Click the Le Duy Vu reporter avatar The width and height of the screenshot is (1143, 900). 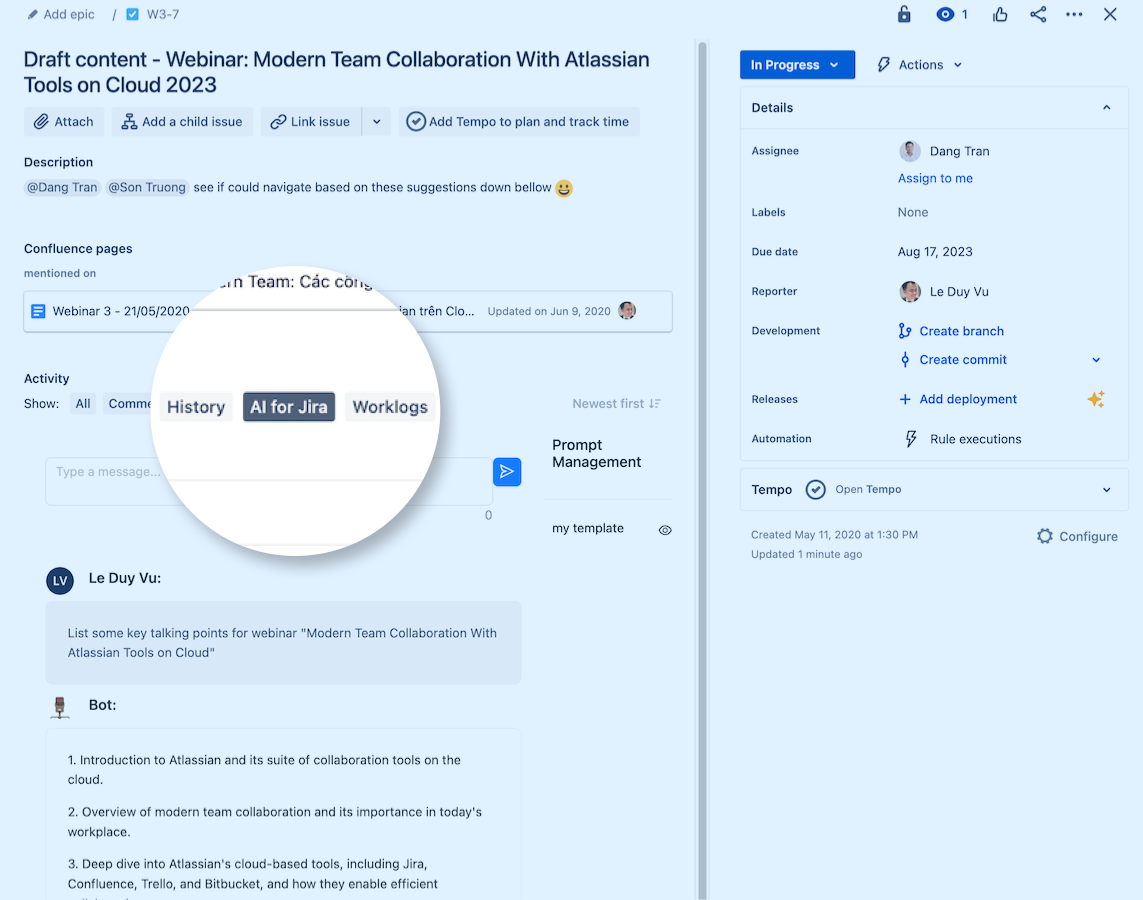[909, 291]
